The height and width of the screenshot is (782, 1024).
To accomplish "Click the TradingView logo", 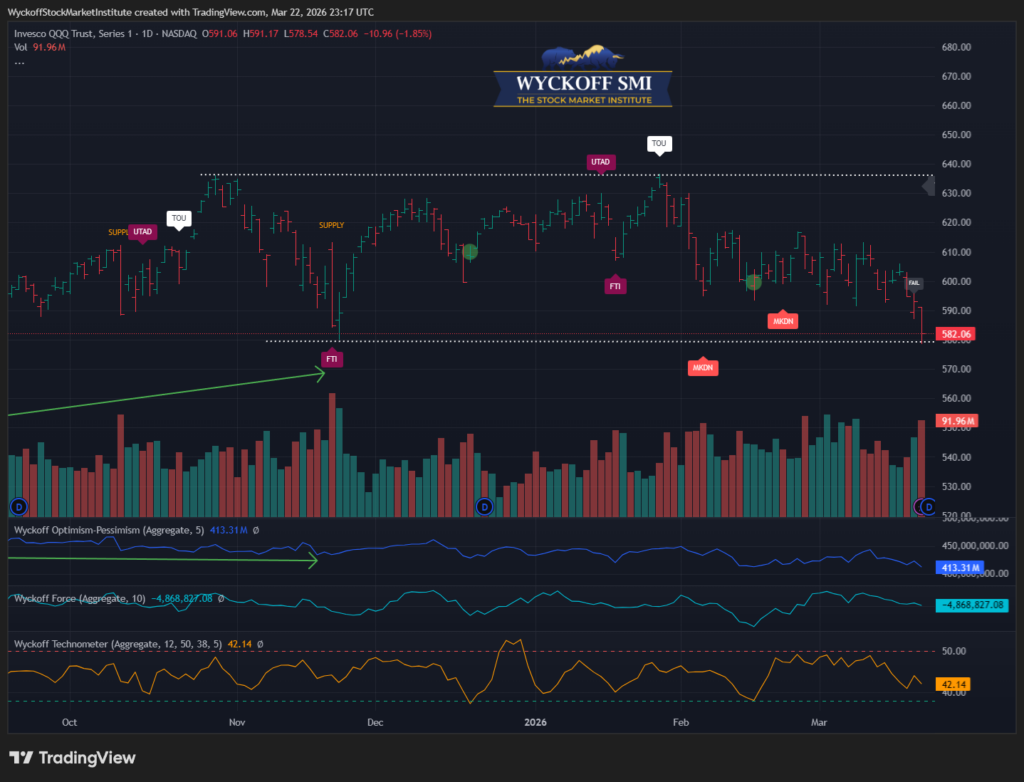I will pos(72,758).
